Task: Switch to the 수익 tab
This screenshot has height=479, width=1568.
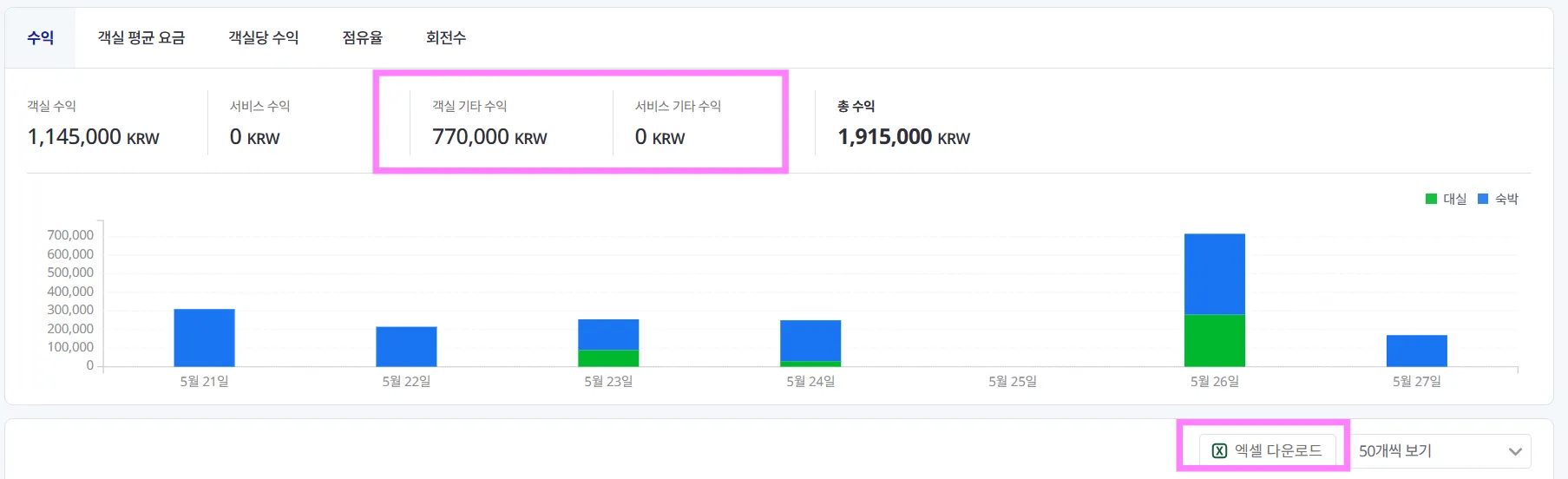Action: tap(40, 37)
